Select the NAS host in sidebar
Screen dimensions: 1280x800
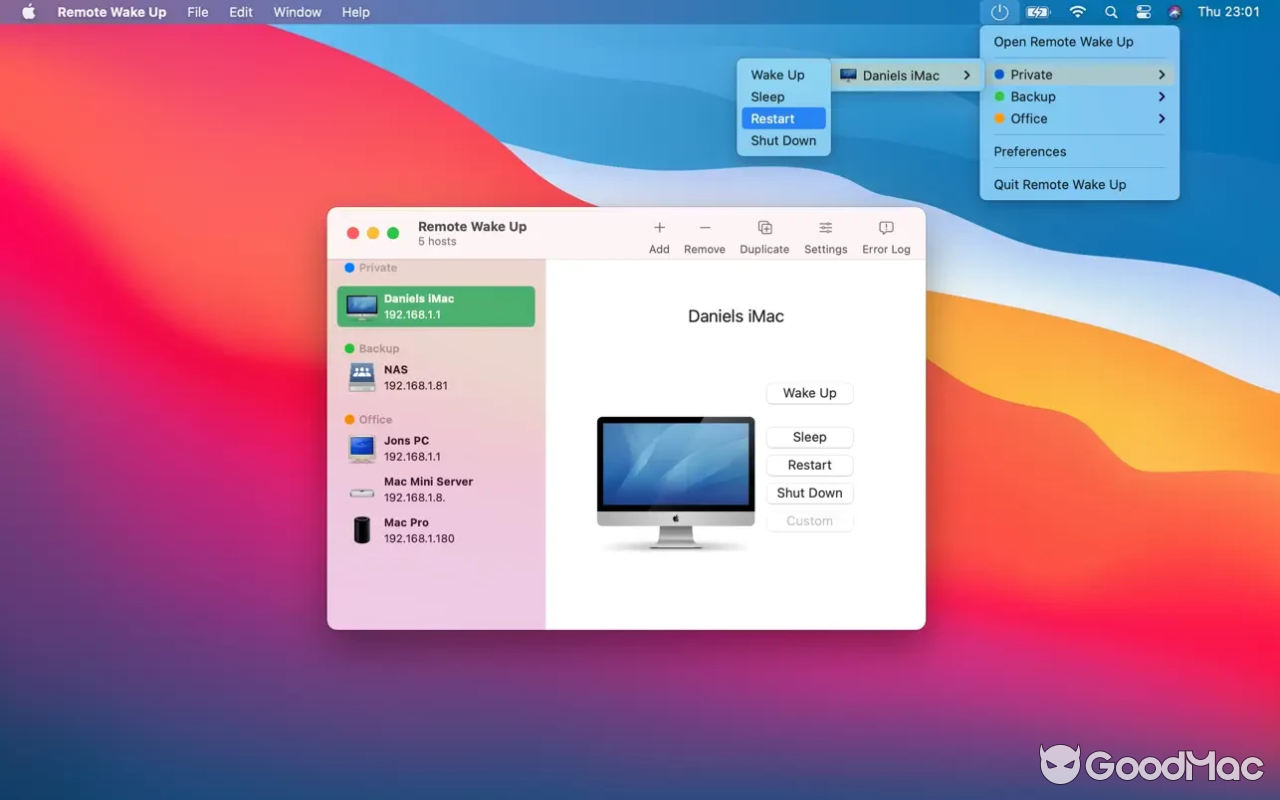(x=436, y=377)
